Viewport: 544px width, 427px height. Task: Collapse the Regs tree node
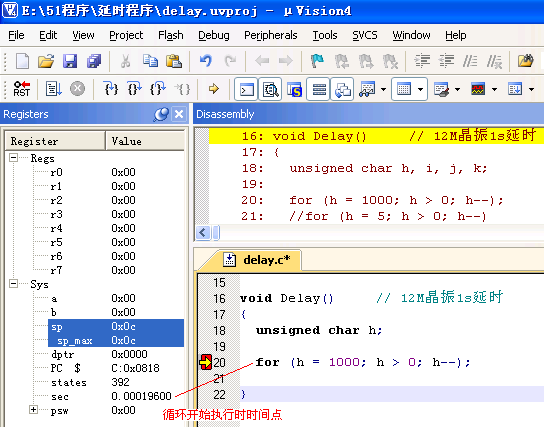pyautogui.click(x=13, y=158)
